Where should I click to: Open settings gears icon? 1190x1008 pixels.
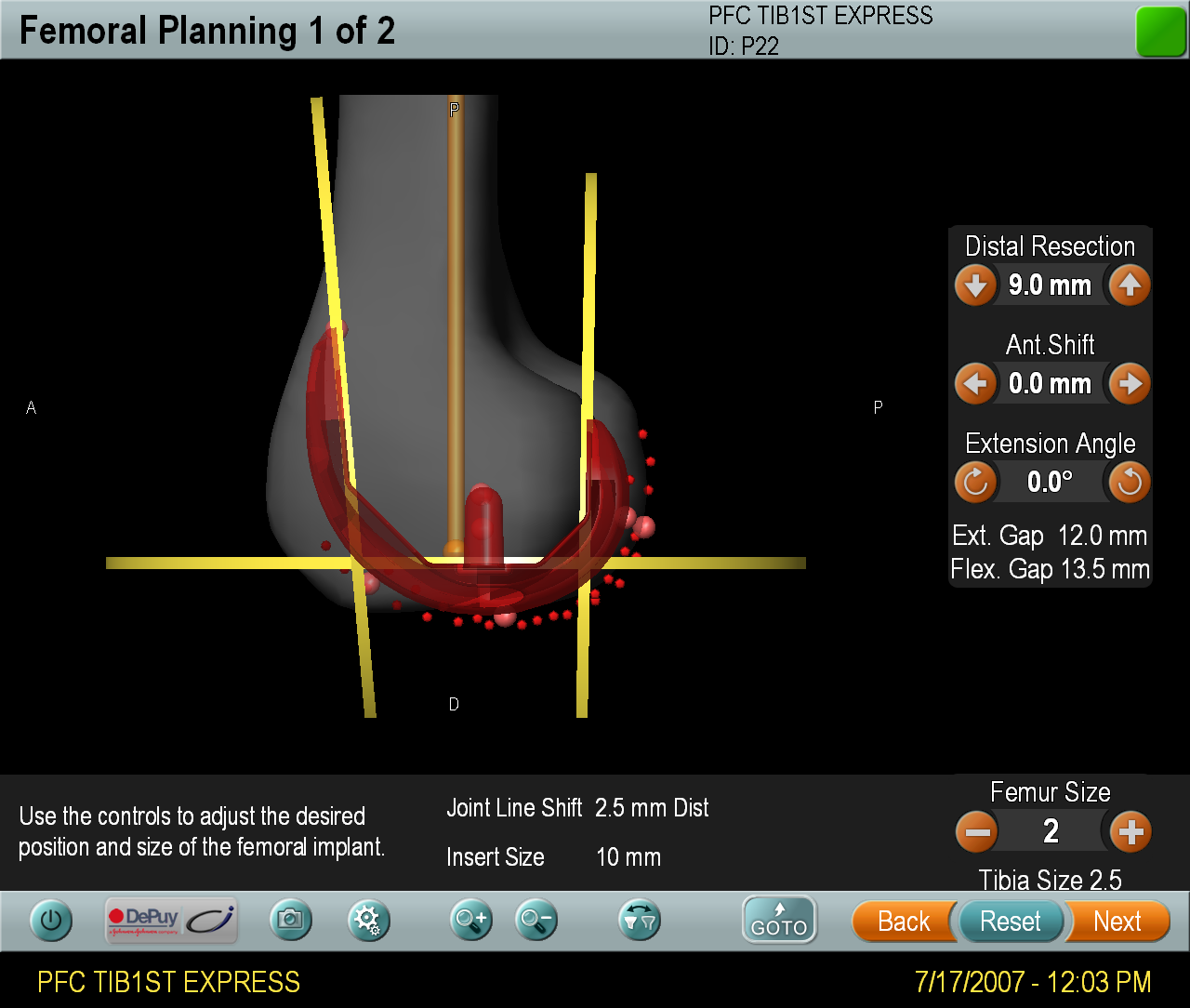pyautogui.click(x=369, y=921)
